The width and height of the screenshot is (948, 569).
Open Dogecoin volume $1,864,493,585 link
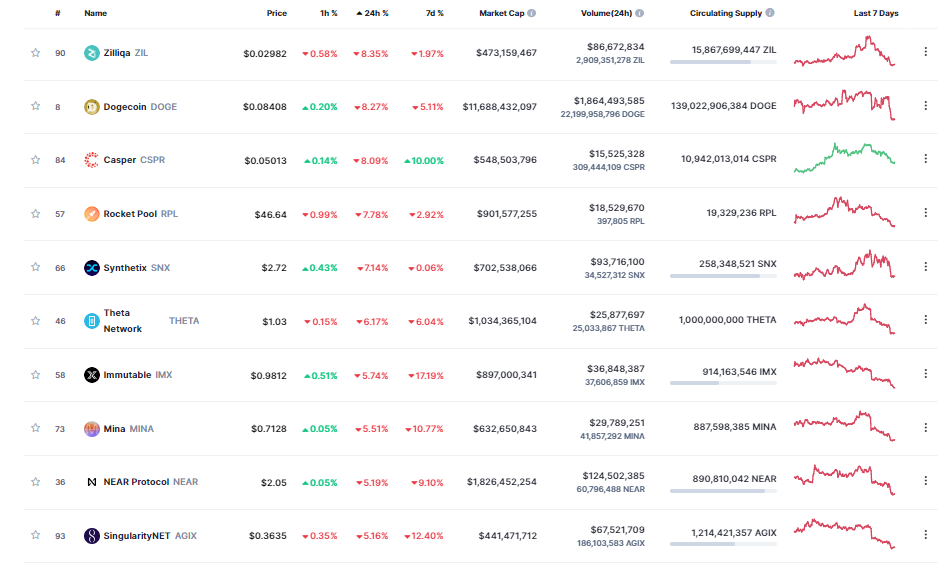609,100
